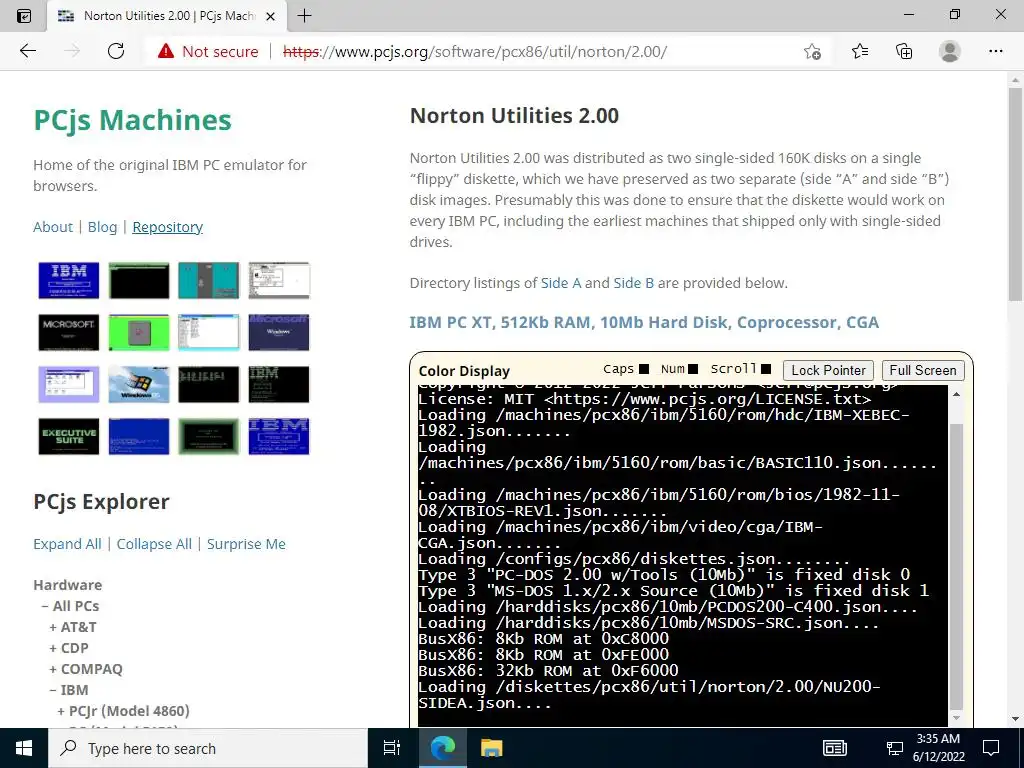Add this page to favorites star
The image size is (1024, 768).
pos(812,52)
